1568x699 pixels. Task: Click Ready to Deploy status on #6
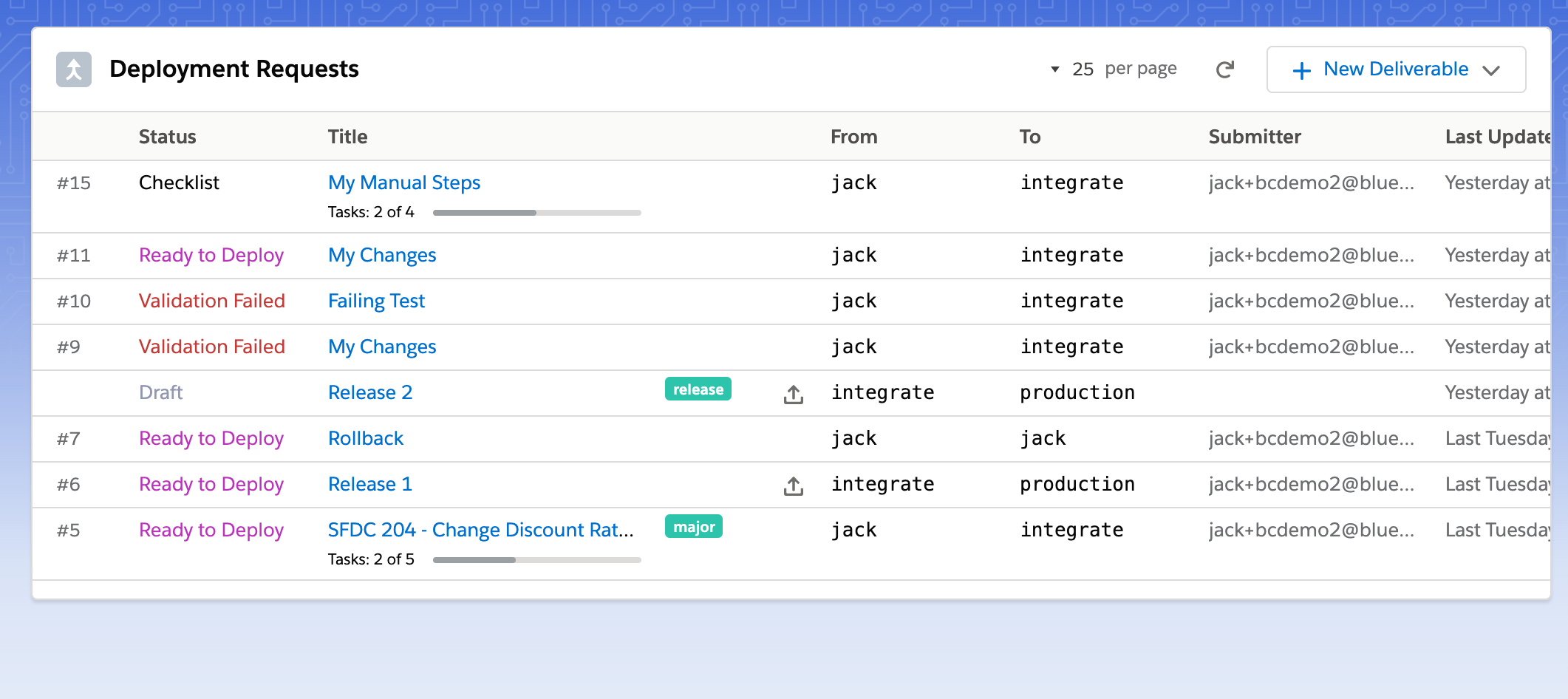211,484
